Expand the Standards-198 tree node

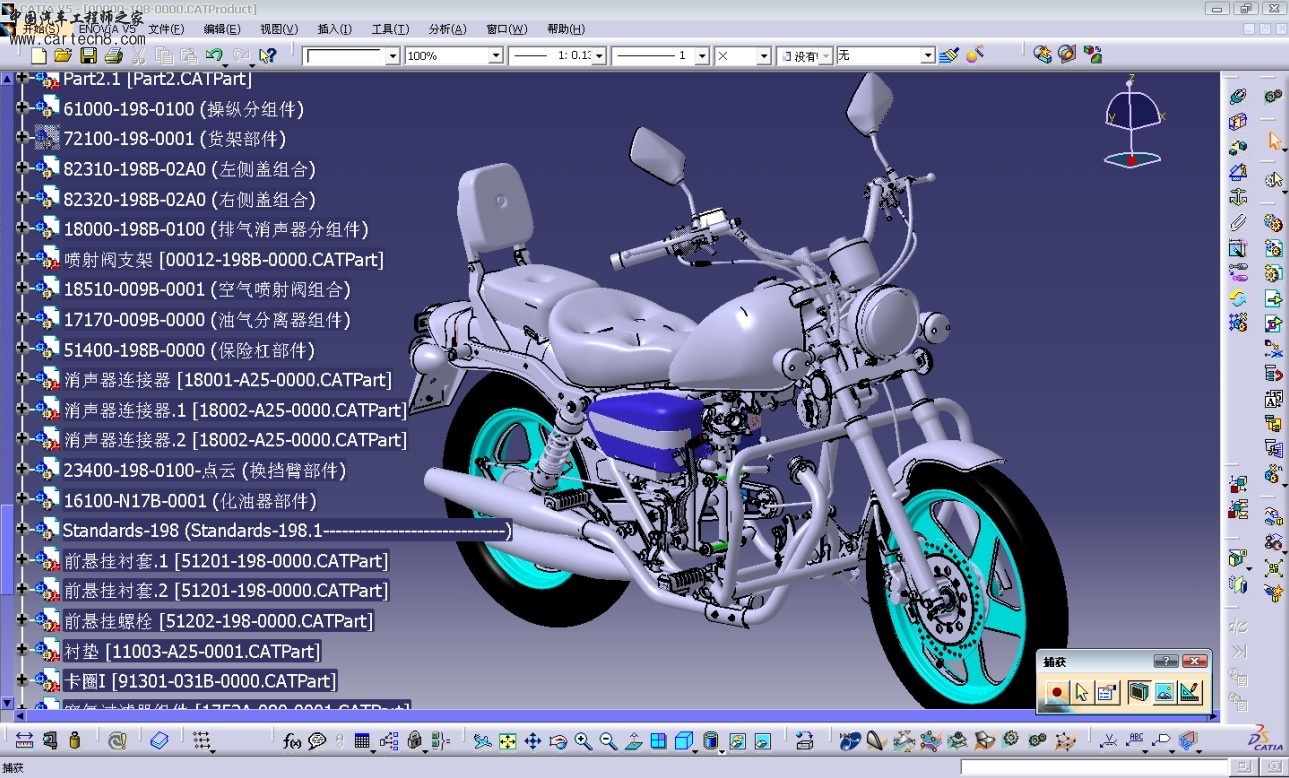[22, 530]
